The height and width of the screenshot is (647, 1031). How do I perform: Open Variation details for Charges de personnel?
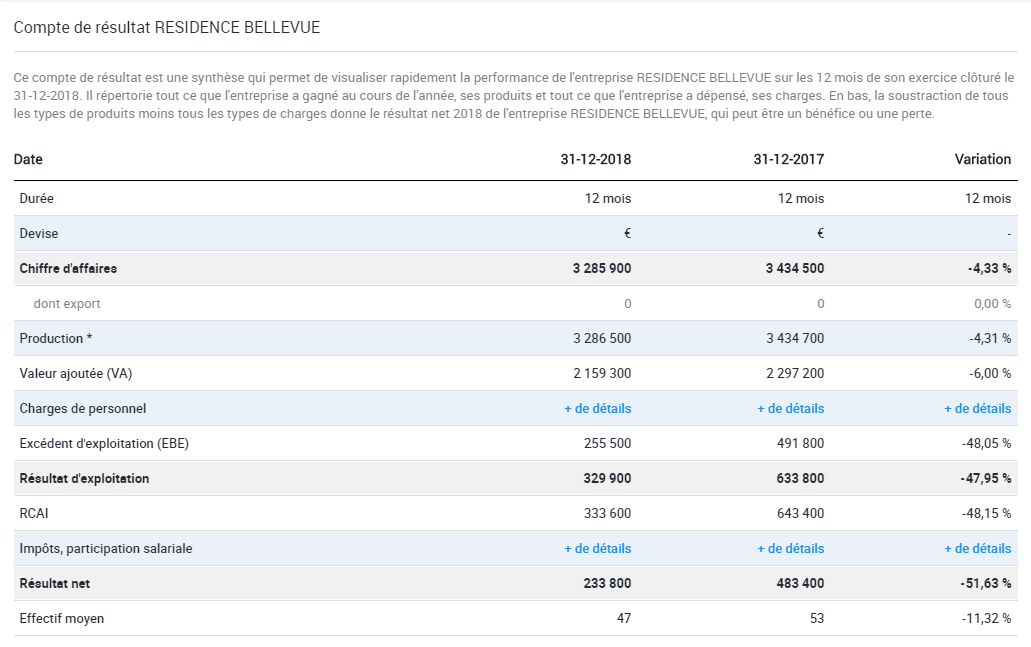coord(978,408)
